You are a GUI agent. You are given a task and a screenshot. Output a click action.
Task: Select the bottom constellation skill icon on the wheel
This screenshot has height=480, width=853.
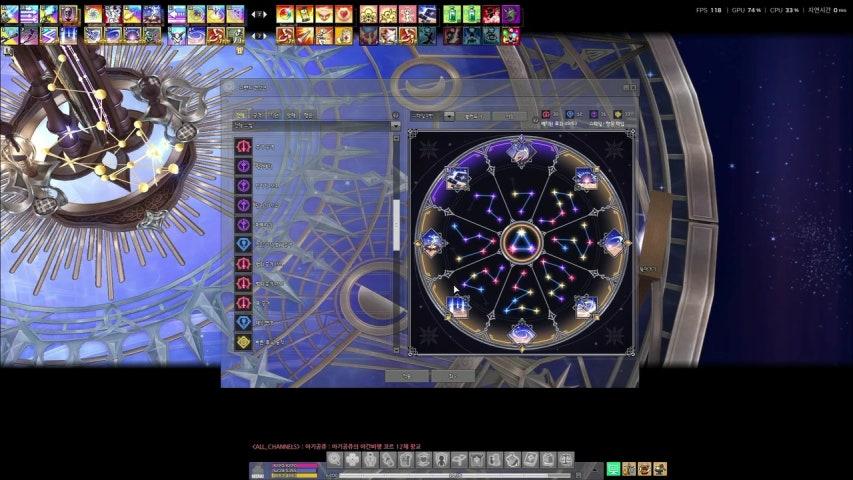pyautogui.click(x=521, y=333)
